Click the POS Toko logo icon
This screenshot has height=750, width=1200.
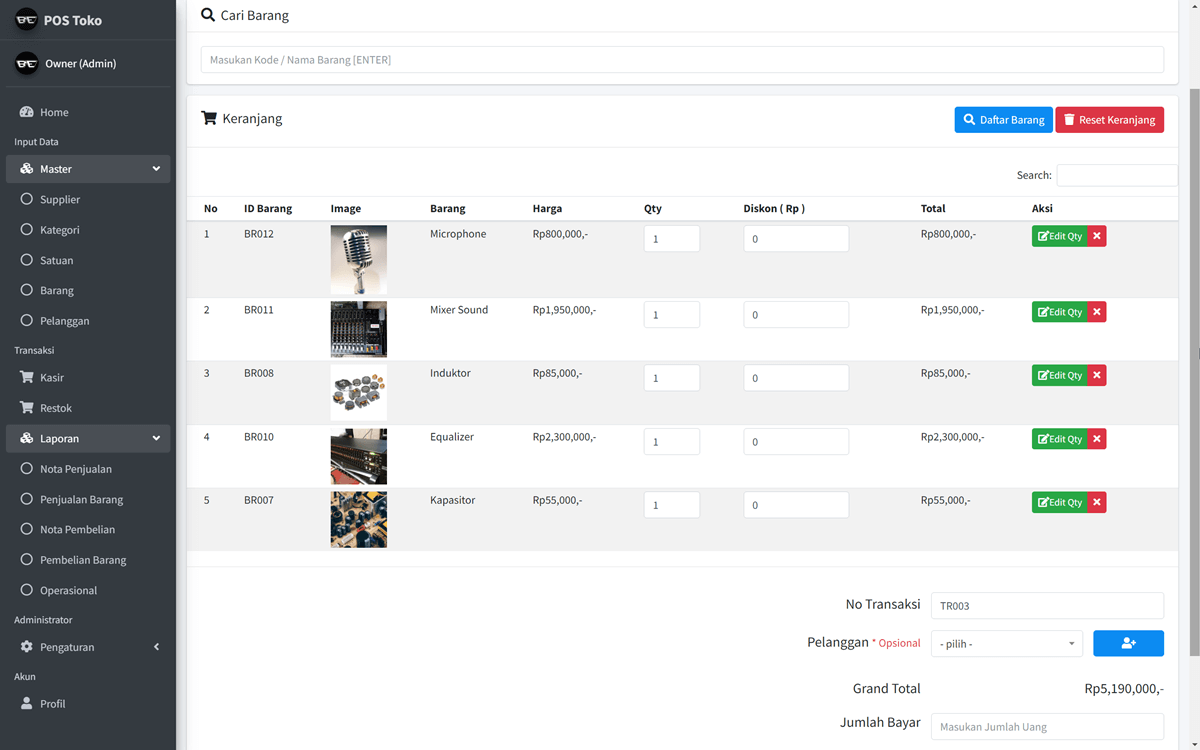point(26,19)
